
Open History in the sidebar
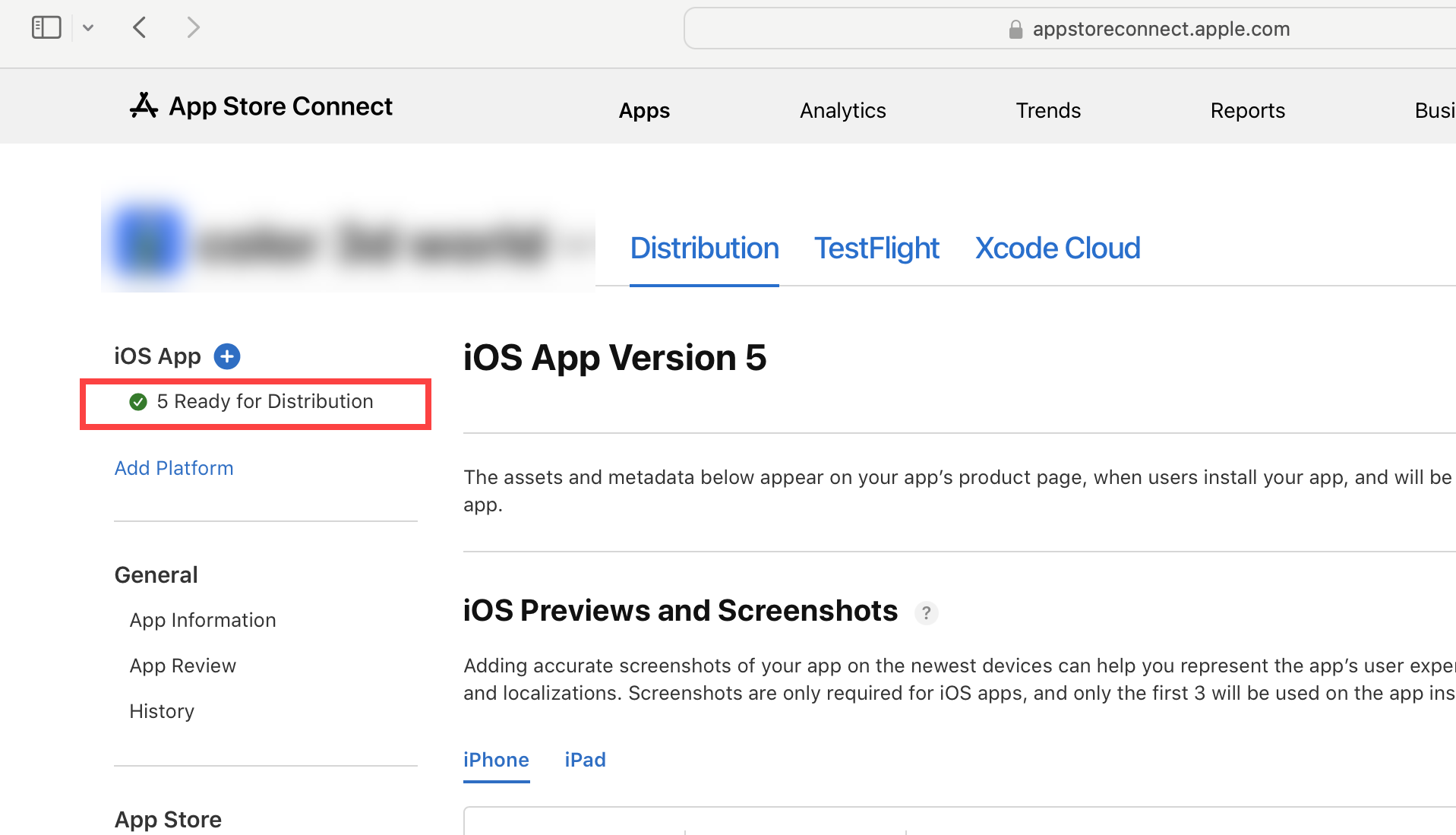tap(162, 712)
